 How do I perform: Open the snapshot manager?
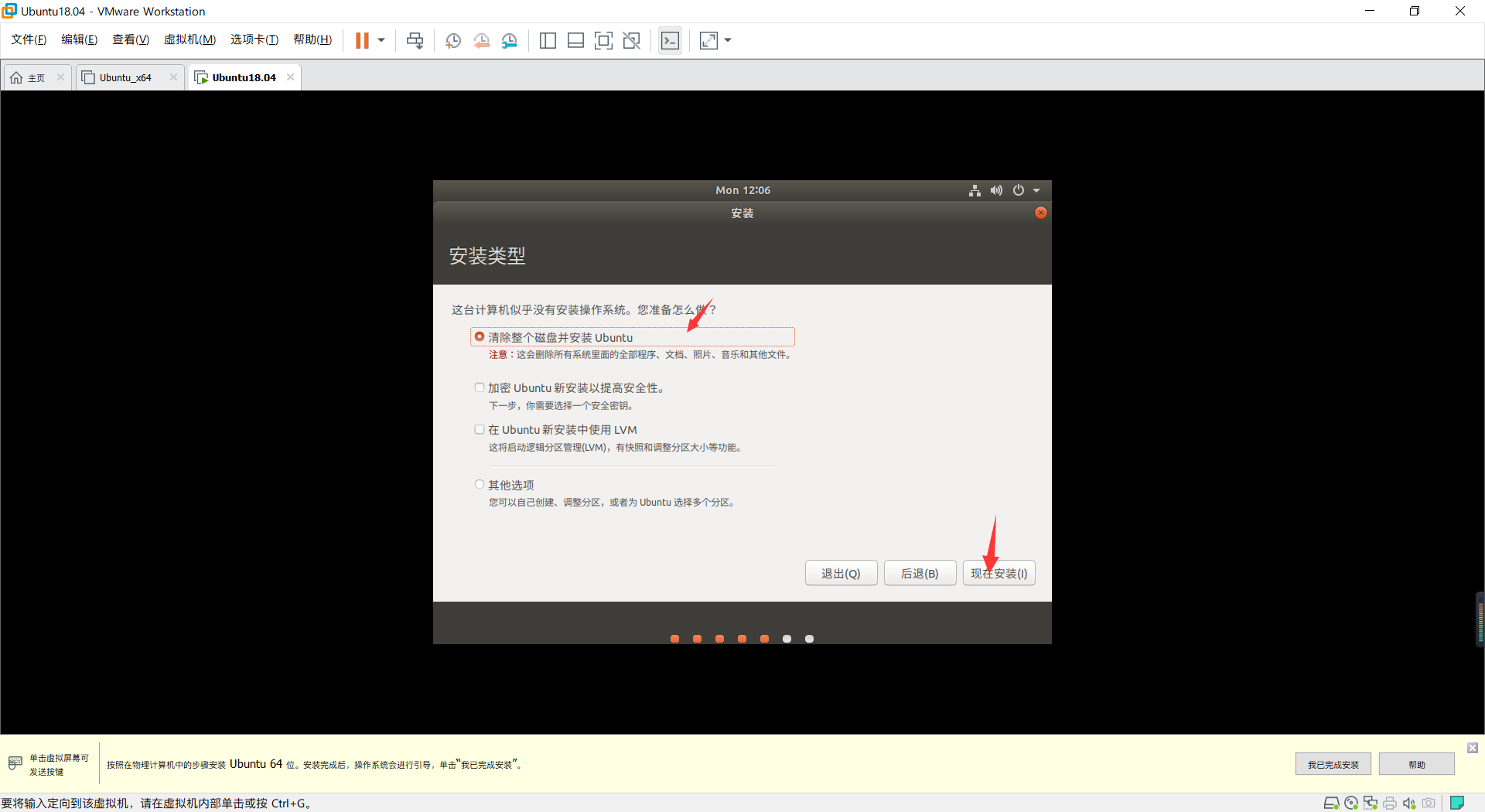(509, 40)
